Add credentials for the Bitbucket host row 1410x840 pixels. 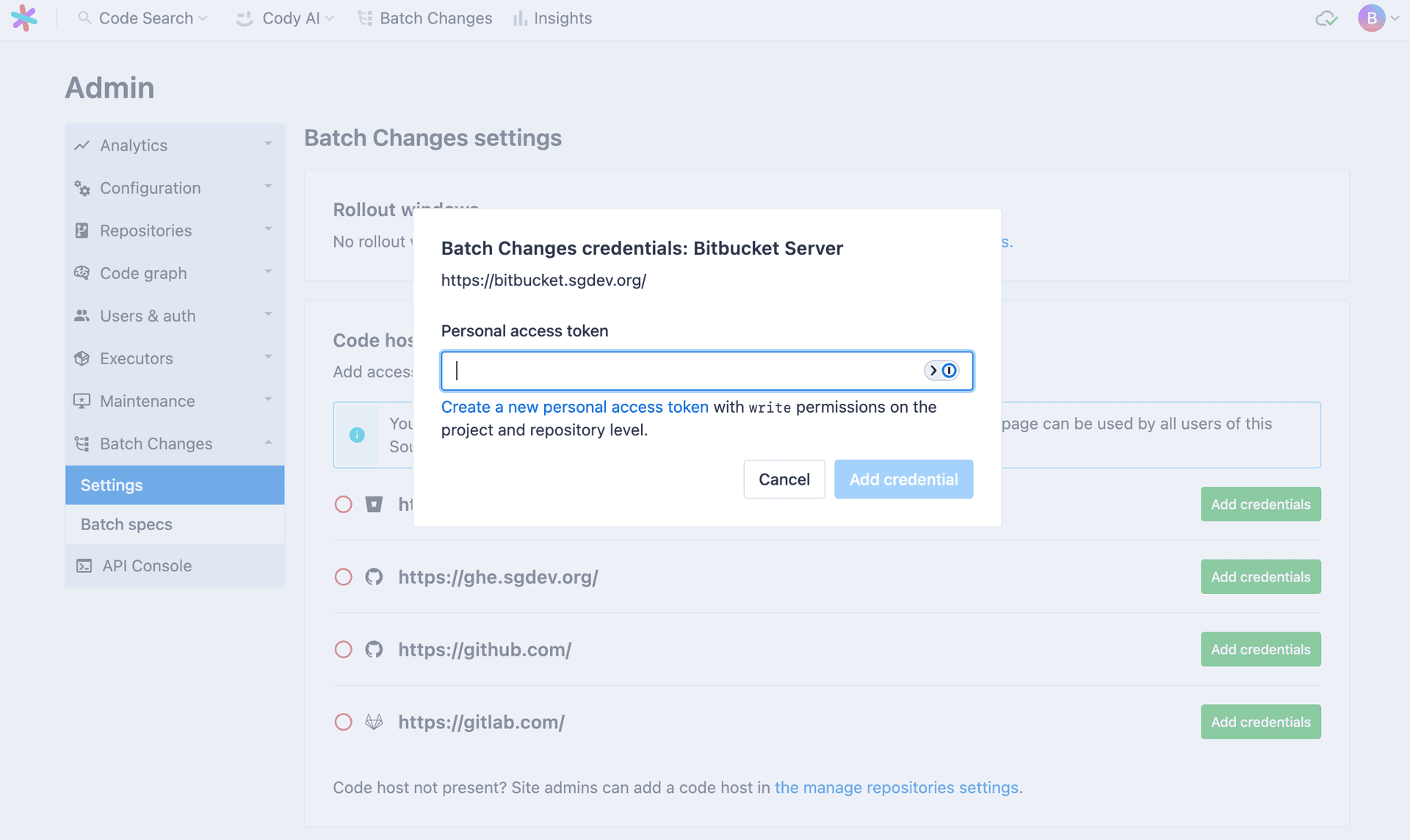[1260, 504]
